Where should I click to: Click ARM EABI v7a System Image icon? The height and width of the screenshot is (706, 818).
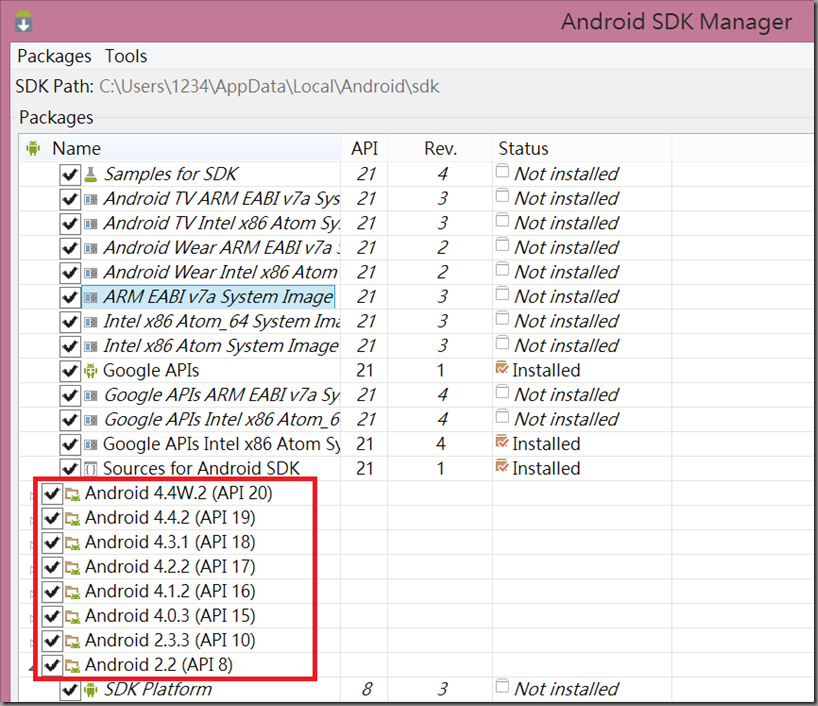91,297
